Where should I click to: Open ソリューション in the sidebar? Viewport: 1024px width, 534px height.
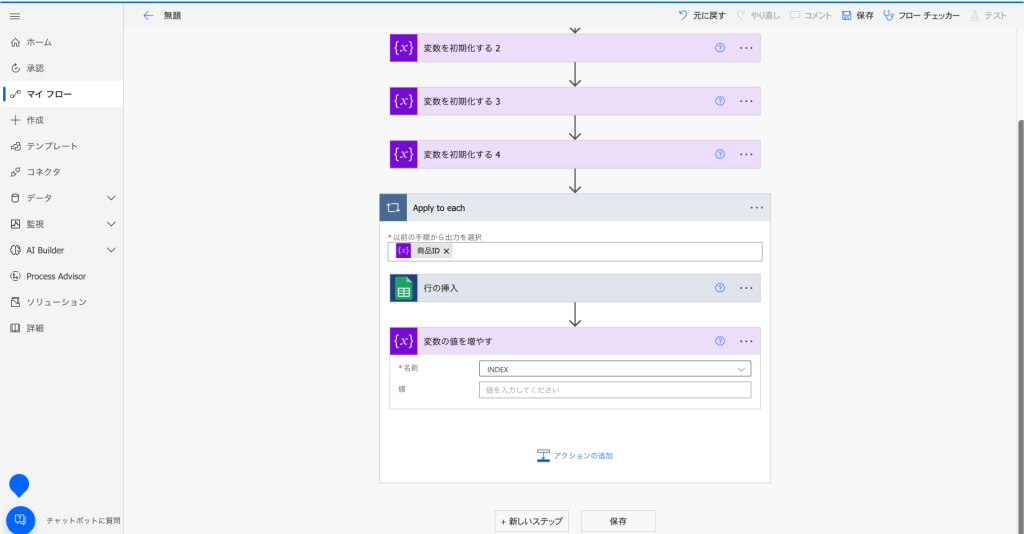pos(61,302)
